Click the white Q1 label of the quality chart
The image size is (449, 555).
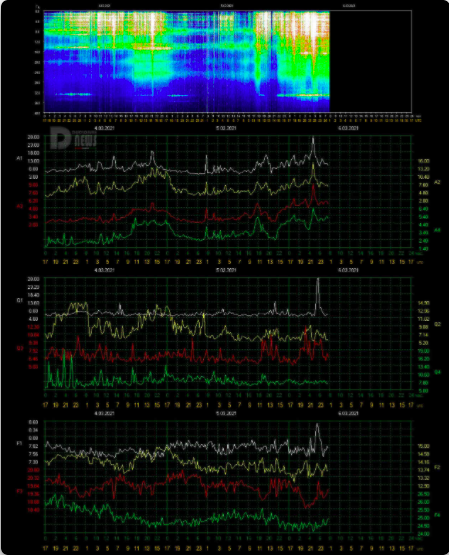point(19,300)
